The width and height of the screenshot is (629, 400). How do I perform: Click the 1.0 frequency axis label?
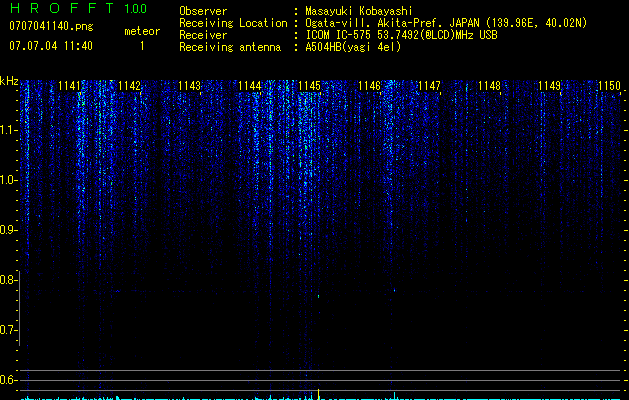7,180
